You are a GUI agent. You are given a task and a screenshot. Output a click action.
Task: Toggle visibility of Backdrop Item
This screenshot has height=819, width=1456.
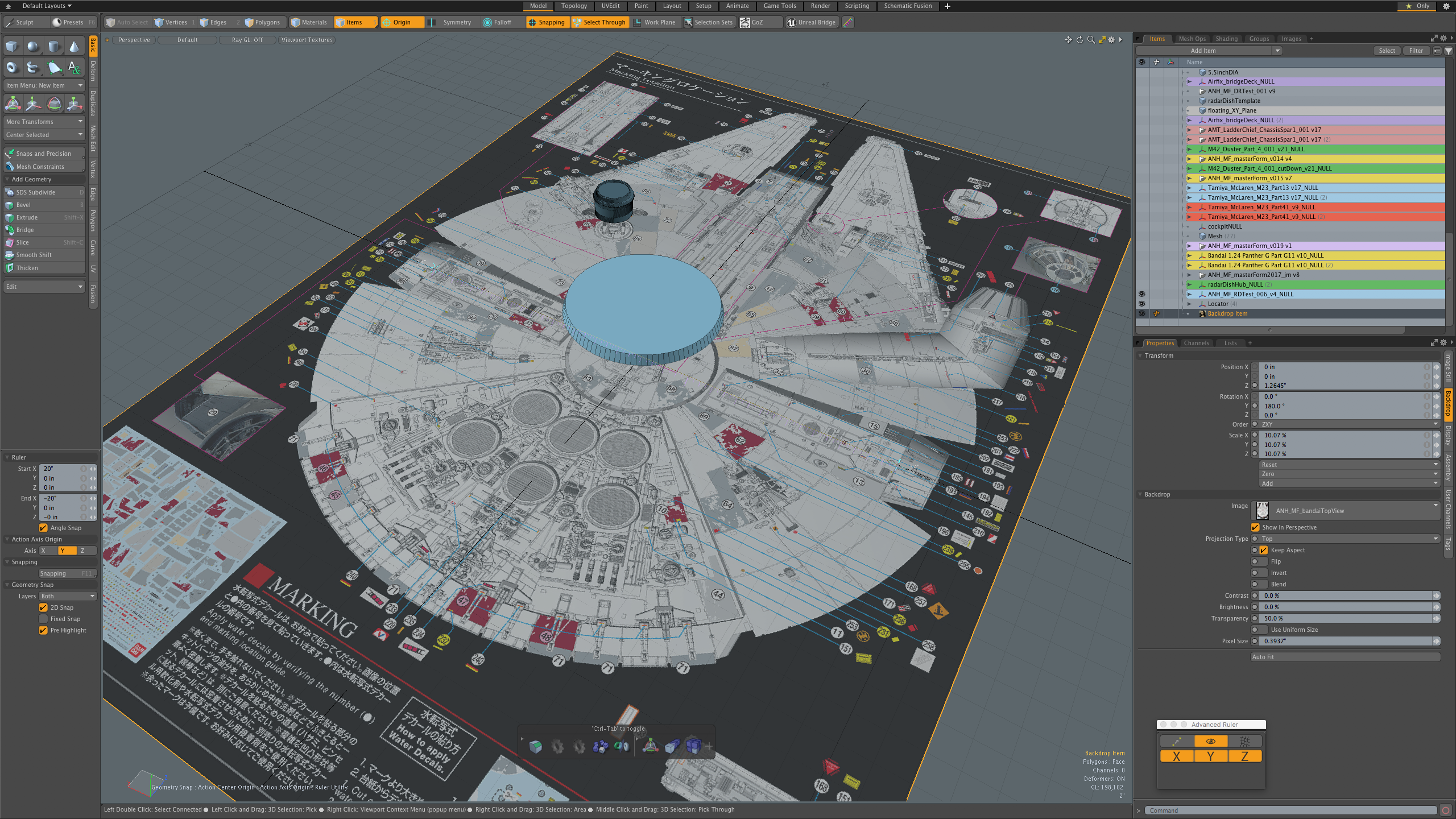point(1141,313)
